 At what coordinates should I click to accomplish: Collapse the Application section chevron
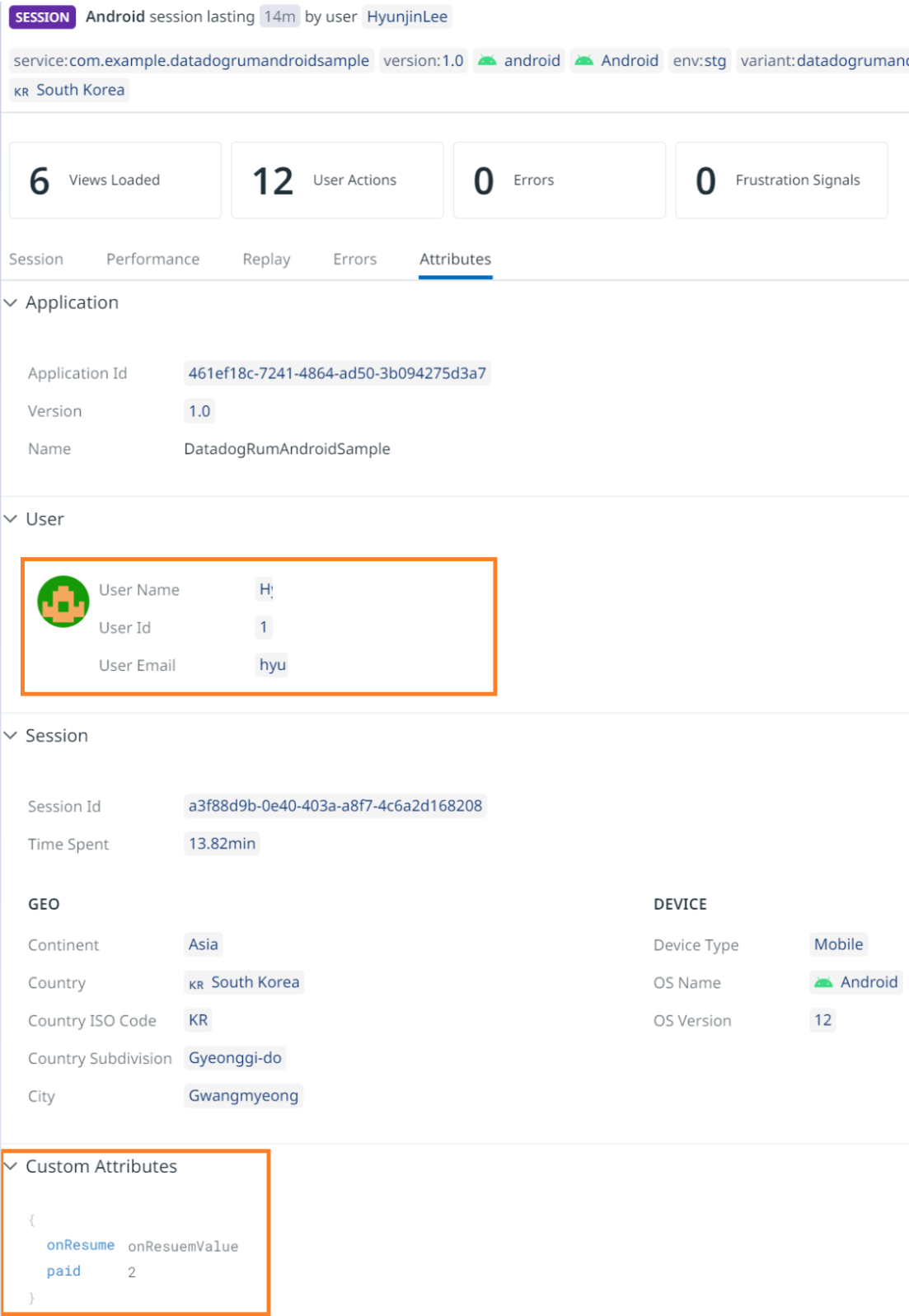point(11,303)
